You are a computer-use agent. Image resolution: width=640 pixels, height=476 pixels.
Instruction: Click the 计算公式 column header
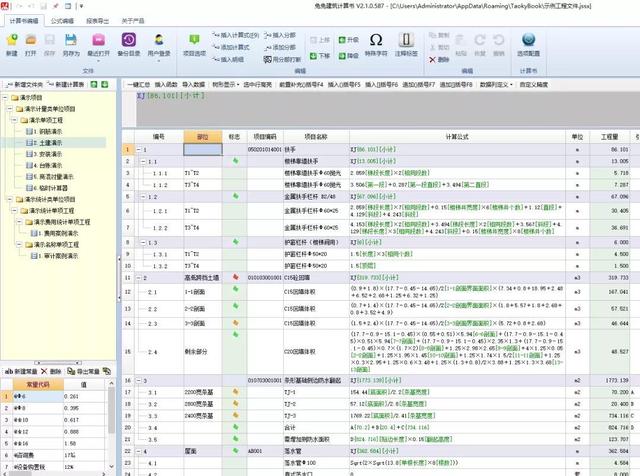[457, 137]
